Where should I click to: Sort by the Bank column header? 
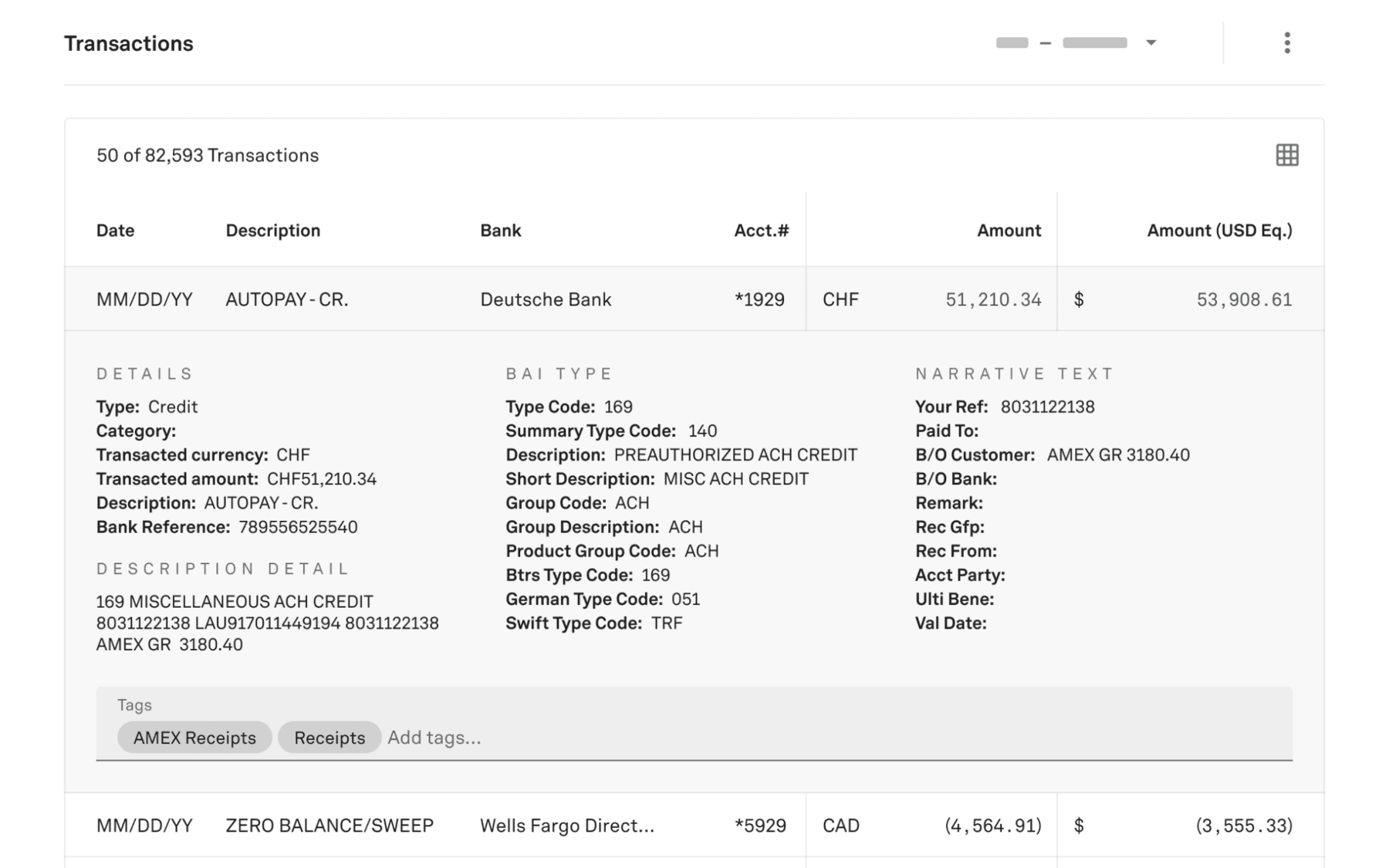pos(500,230)
